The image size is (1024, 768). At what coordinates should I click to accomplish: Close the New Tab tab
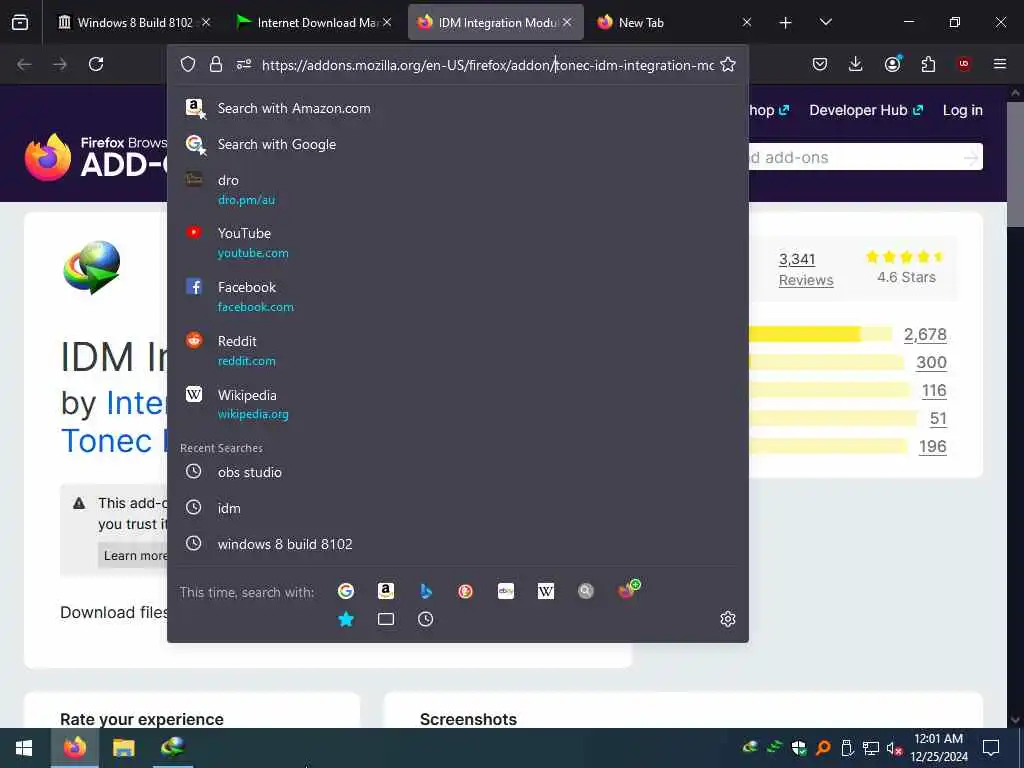pyautogui.click(x=747, y=23)
